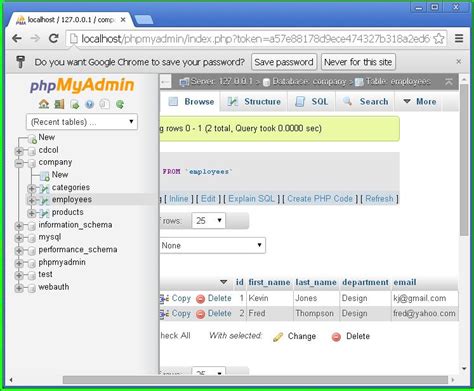Expand the cdcol database
This screenshot has width=474, height=391.
click(19, 151)
